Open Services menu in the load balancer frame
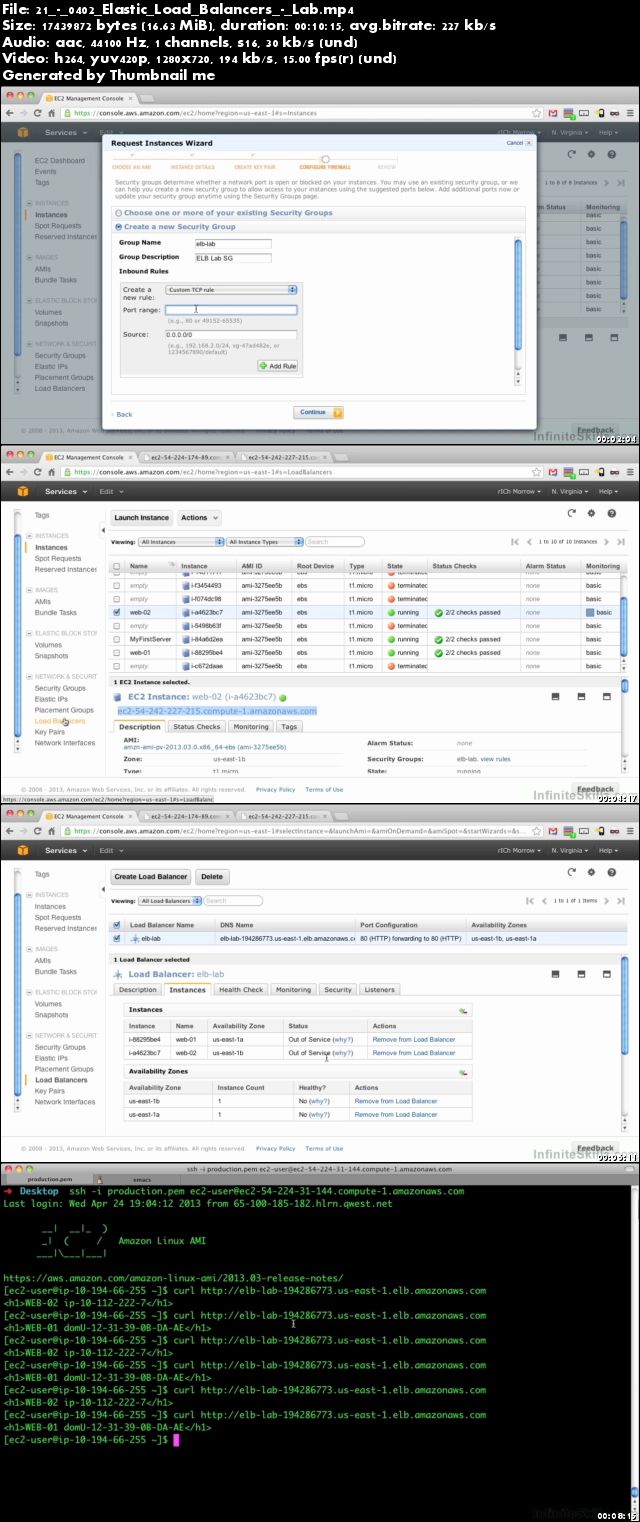 [x=64, y=850]
